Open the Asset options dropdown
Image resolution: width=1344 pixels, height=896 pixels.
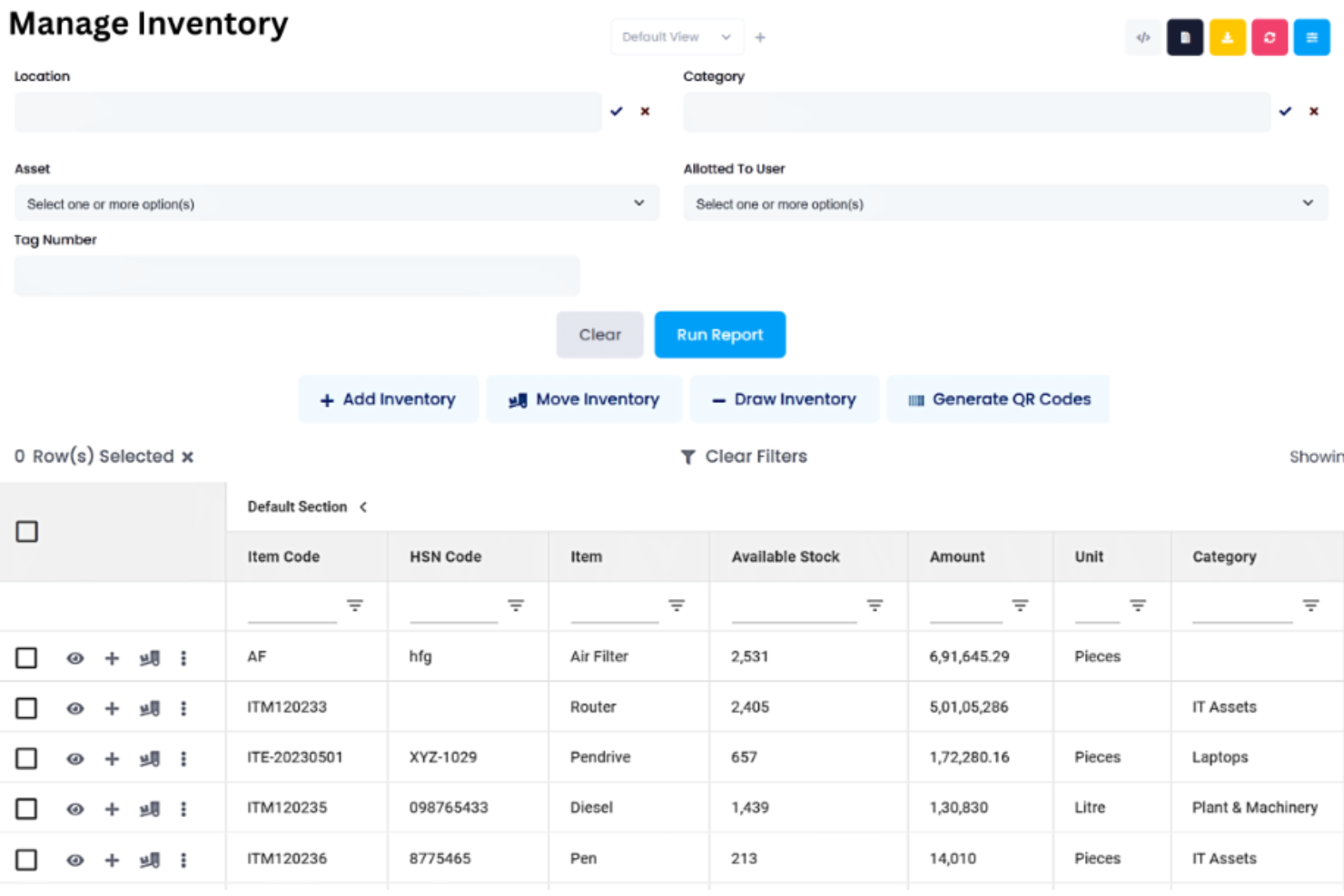[337, 203]
